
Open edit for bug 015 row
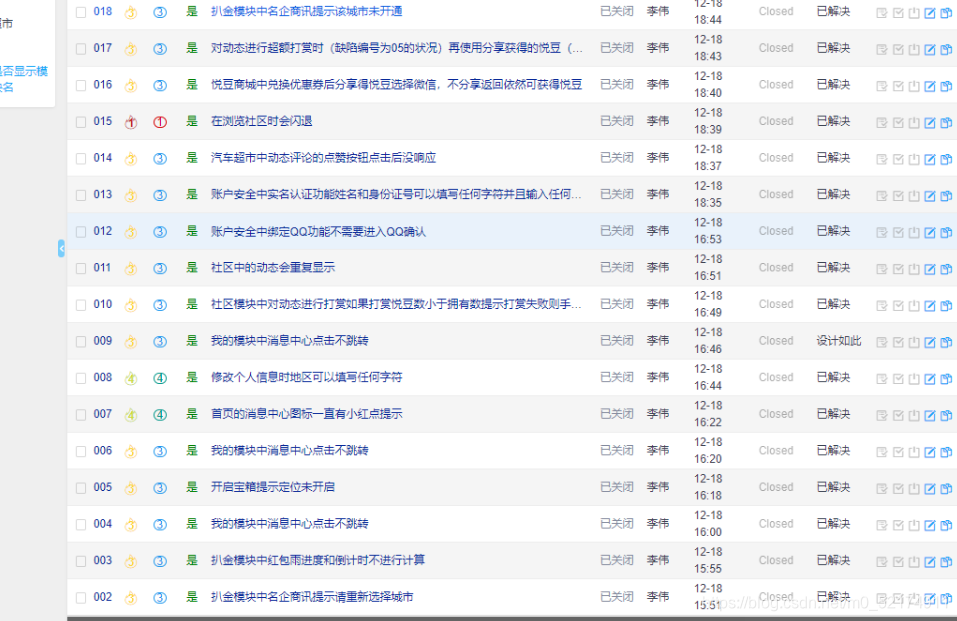pos(930,123)
